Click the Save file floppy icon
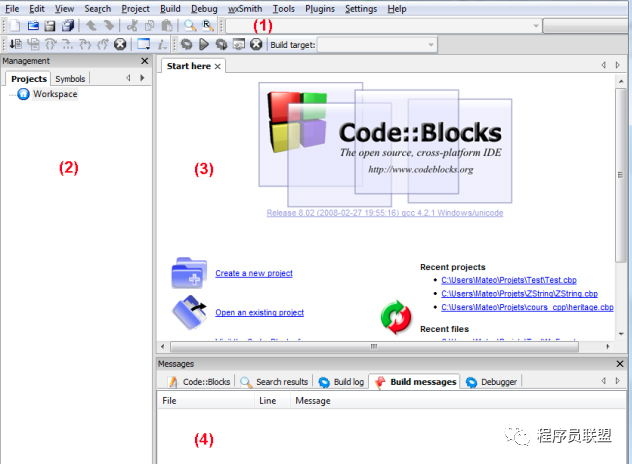The height and width of the screenshot is (464, 632). click(x=50, y=26)
